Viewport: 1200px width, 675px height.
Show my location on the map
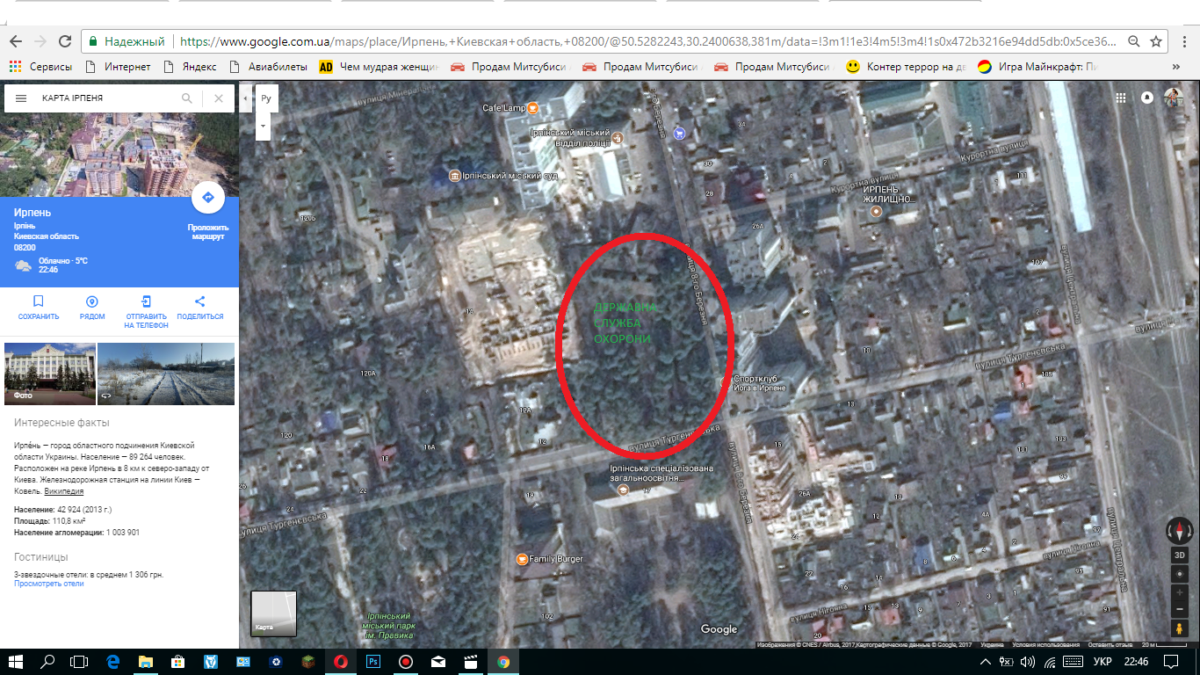coord(1179,574)
